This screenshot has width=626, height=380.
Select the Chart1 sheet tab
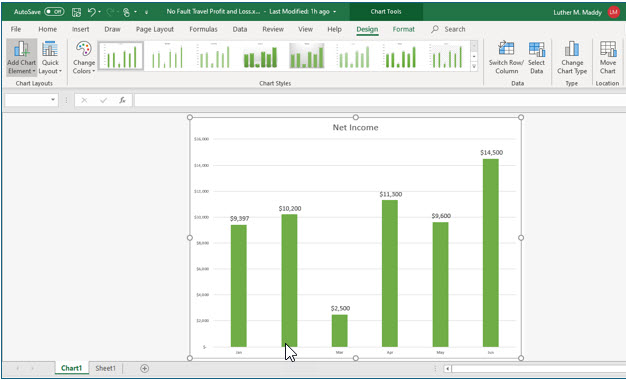pyautogui.click(x=71, y=368)
